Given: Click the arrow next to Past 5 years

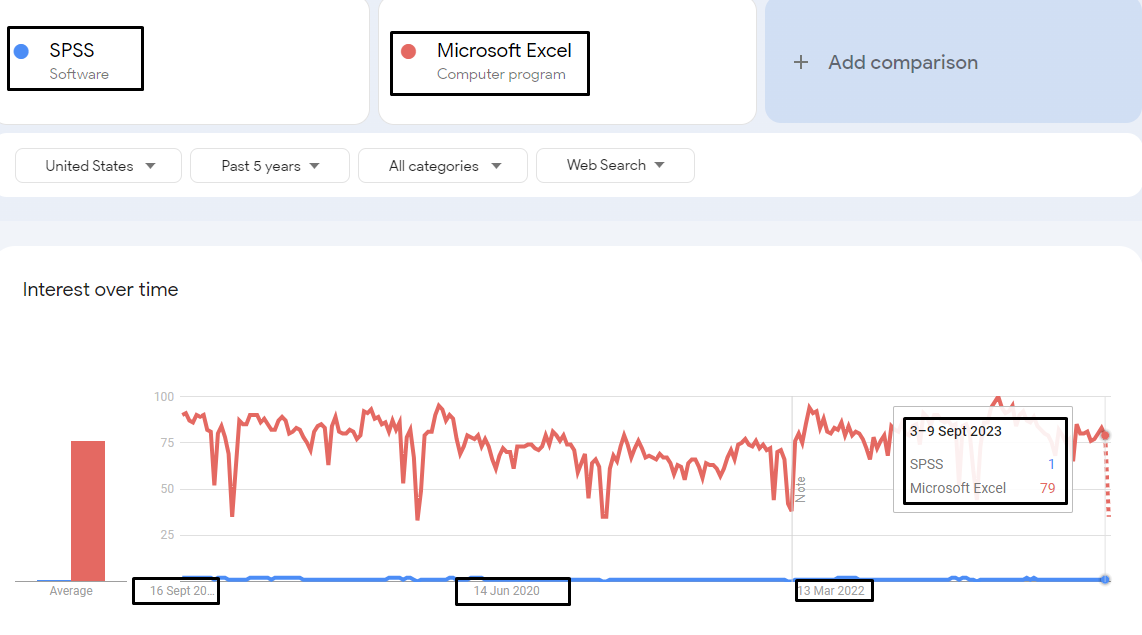Looking at the screenshot, I should click(x=314, y=166).
